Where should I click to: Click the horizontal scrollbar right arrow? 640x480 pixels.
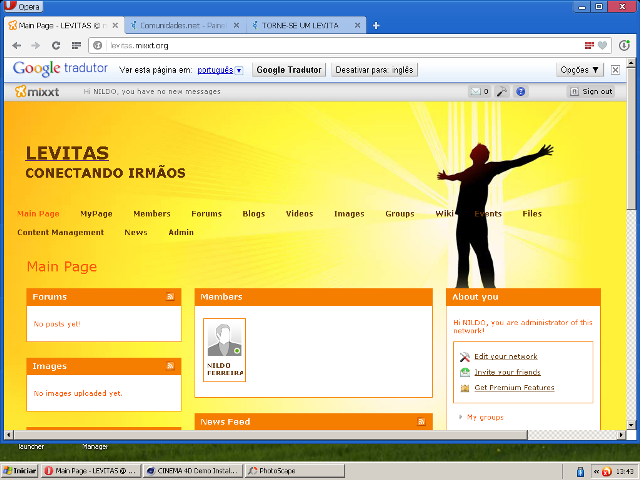tap(621, 435)
